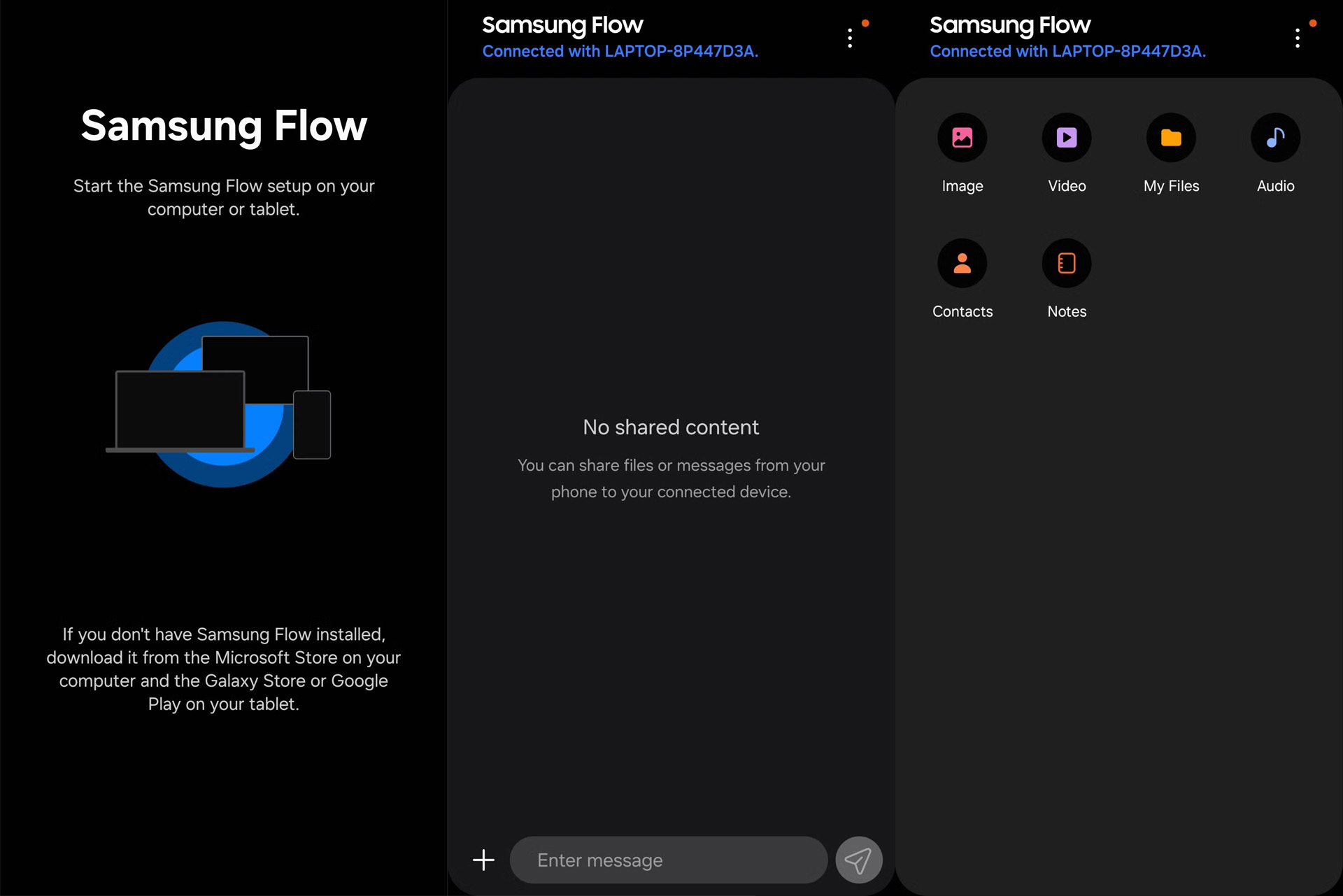Open more options menu in middle panel
This screenshot has height=896, width=1343.
(x=850, y=38)
